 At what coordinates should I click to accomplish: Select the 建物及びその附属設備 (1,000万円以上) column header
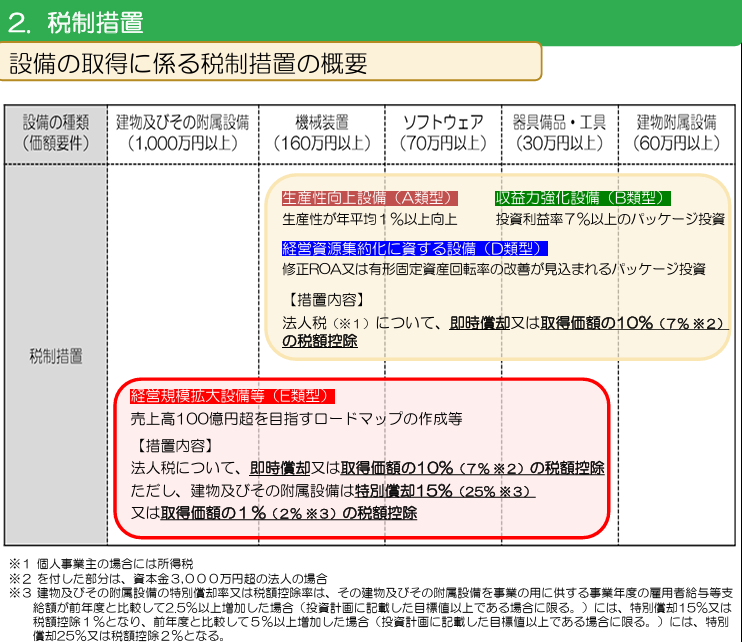(182, 132)
